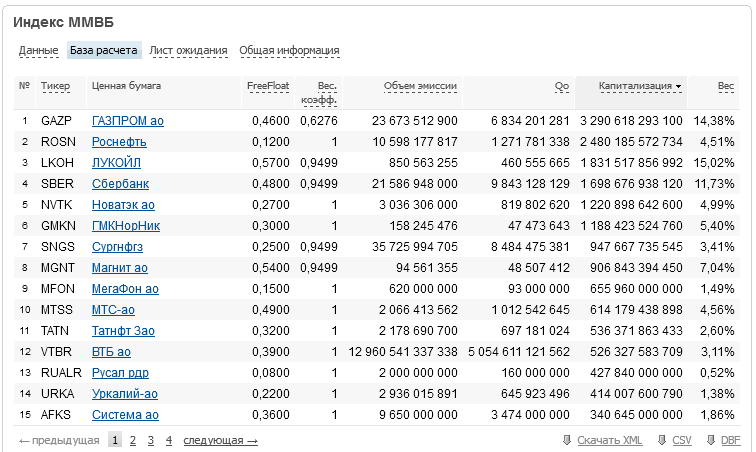This screenshot has width=756, height=452.
Task: Open the Уркалий-ао link
Action: [125, 394]
